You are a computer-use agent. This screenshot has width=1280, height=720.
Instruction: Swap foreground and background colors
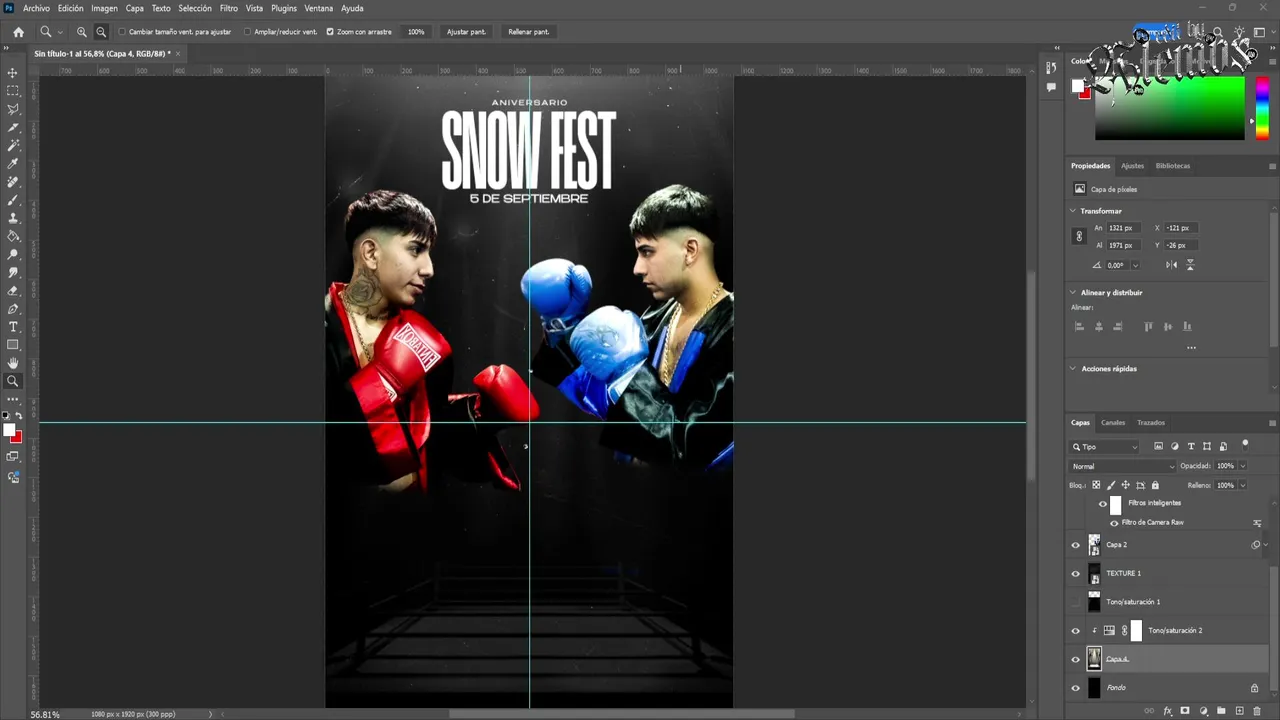19,415
